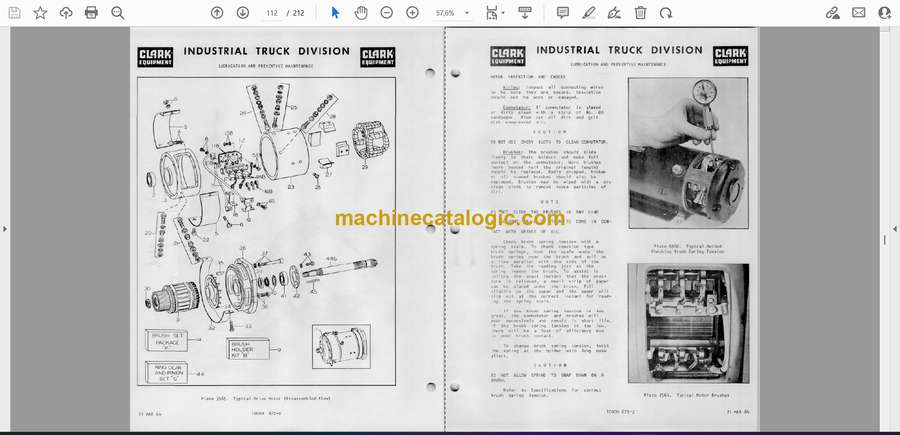Star this file as a favorite
This screenshot has width=900, height=435.
tap(40, 13)
